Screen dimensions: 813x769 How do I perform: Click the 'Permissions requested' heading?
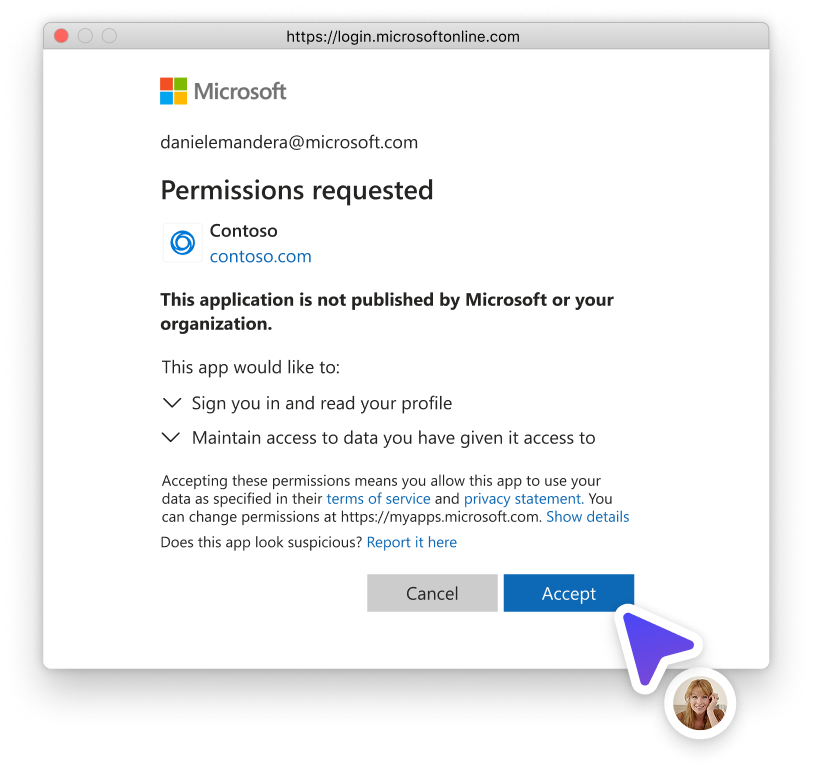297,190
